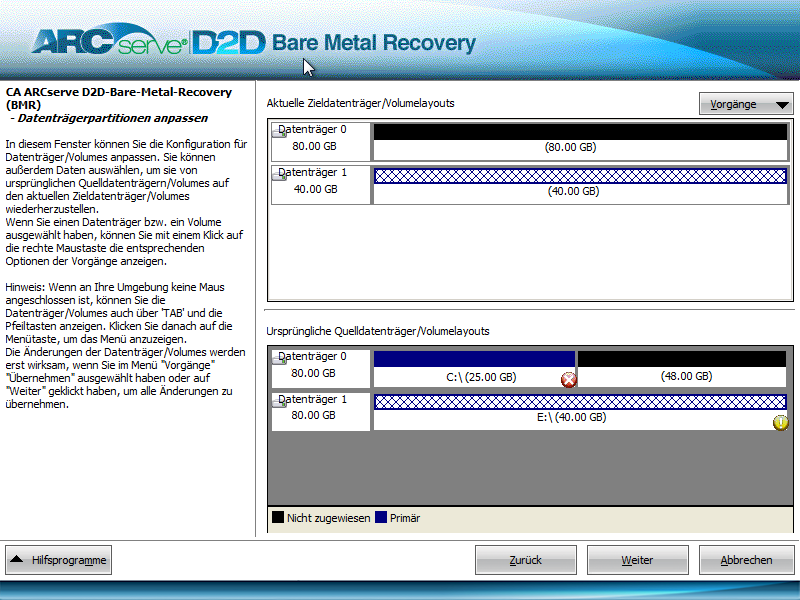Screen dimensions: 800x600
Task: Select target Datenträger 0 disk icon
Action: click(x=279, y=133)
